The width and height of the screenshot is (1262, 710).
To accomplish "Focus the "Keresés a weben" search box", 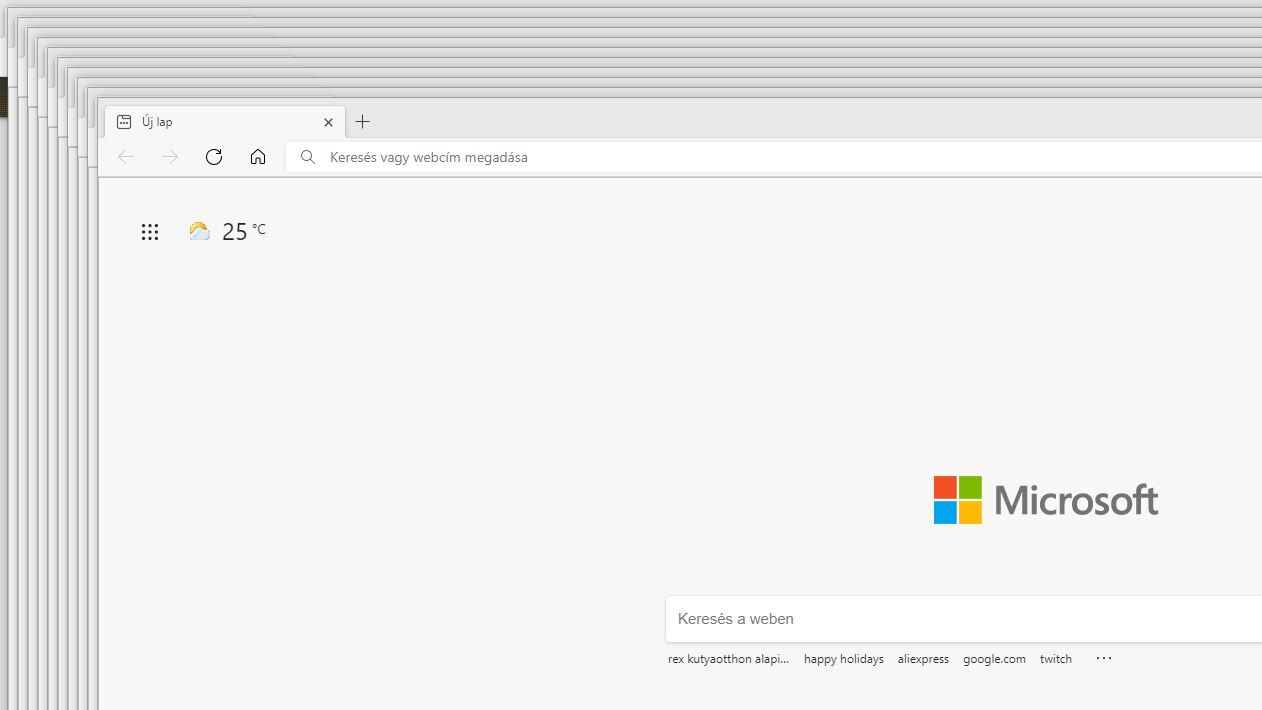I will 964,619.
